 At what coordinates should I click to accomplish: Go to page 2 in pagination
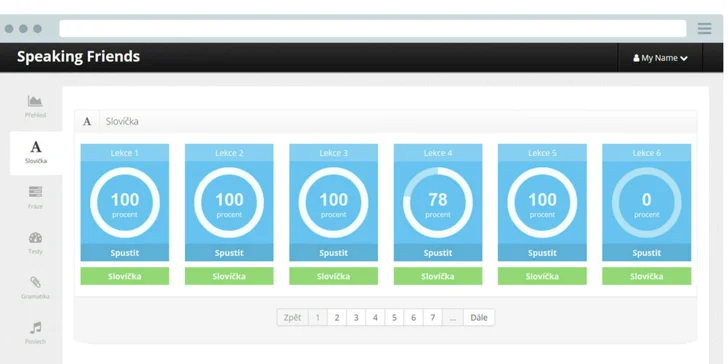click(x=337, y=318)
